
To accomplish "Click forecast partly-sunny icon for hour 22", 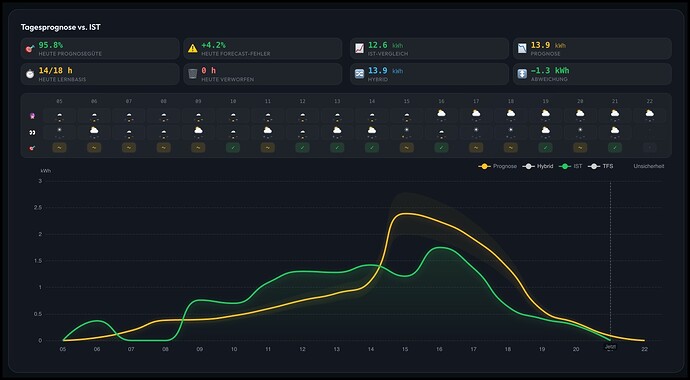I will (x=650, y=114).
